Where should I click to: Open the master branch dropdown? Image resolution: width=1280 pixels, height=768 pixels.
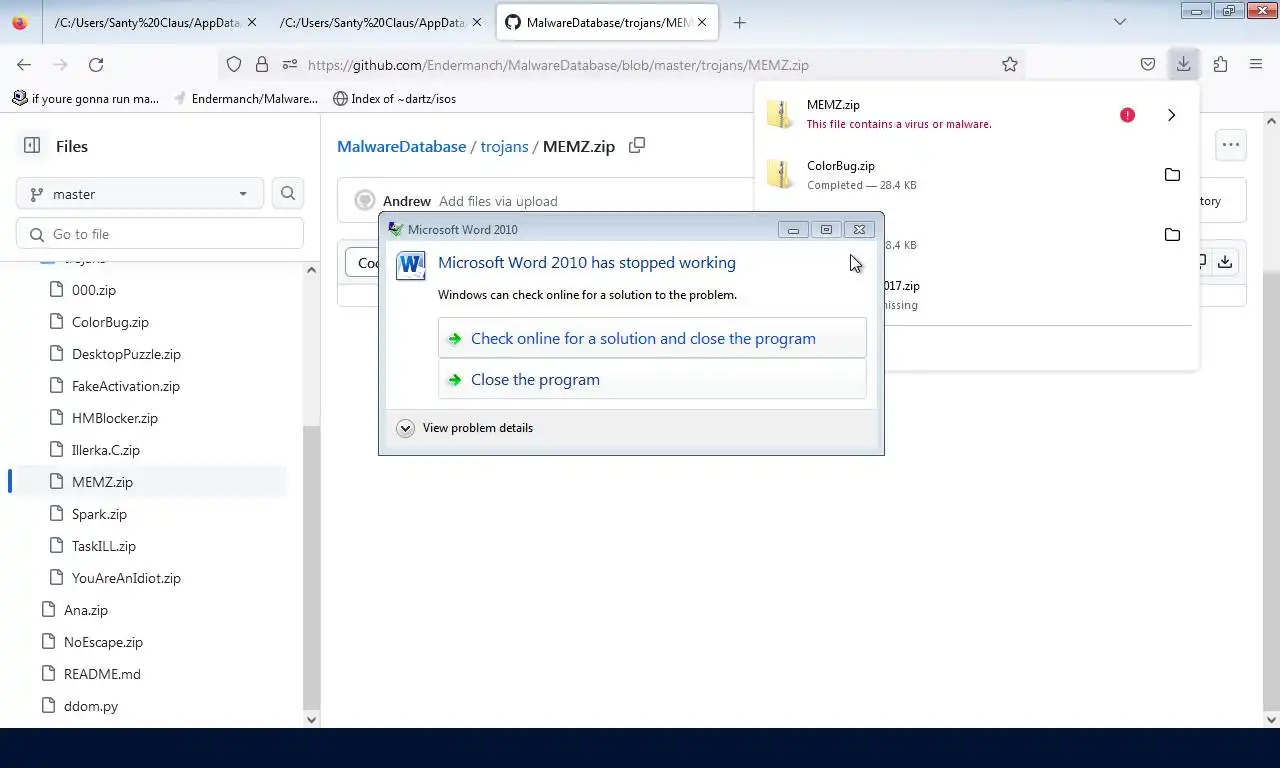coord(139,194)
